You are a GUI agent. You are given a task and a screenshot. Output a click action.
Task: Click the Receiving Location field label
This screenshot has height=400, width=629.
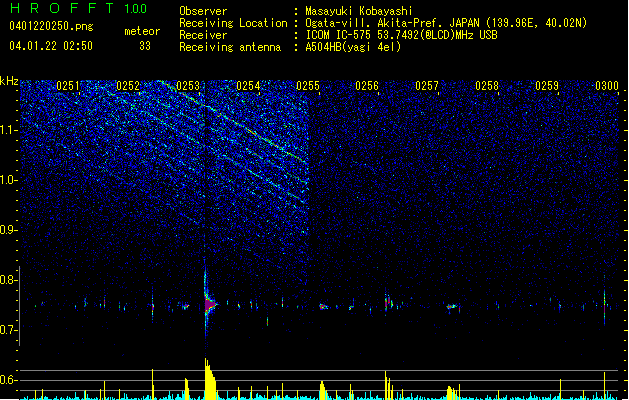click(x=233, y=23)
